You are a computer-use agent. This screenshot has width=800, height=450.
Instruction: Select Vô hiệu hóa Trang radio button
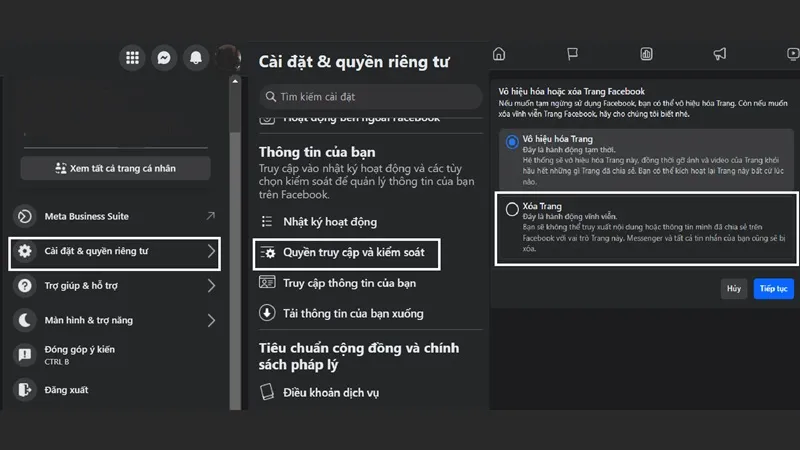[512, 142]
